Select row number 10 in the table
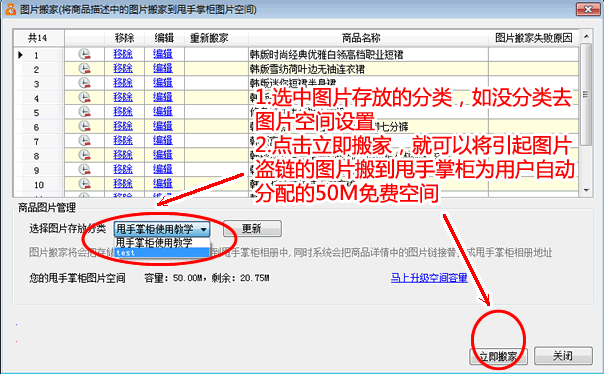 38,184
